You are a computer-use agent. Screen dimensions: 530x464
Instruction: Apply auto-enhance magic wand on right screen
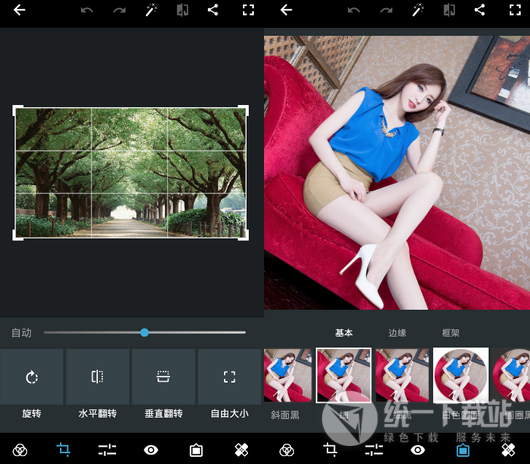click(x=418, y=10)
